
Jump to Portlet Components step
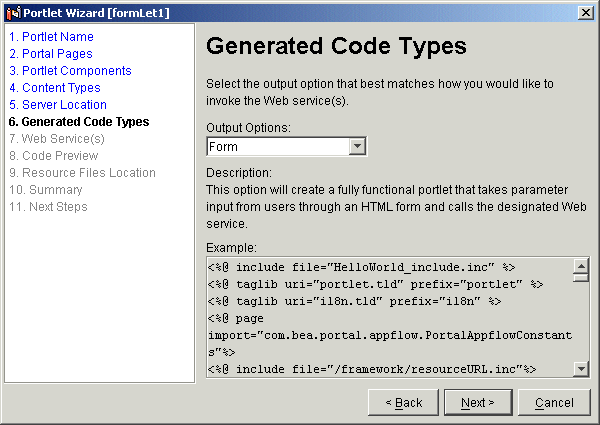click(70, 71)
